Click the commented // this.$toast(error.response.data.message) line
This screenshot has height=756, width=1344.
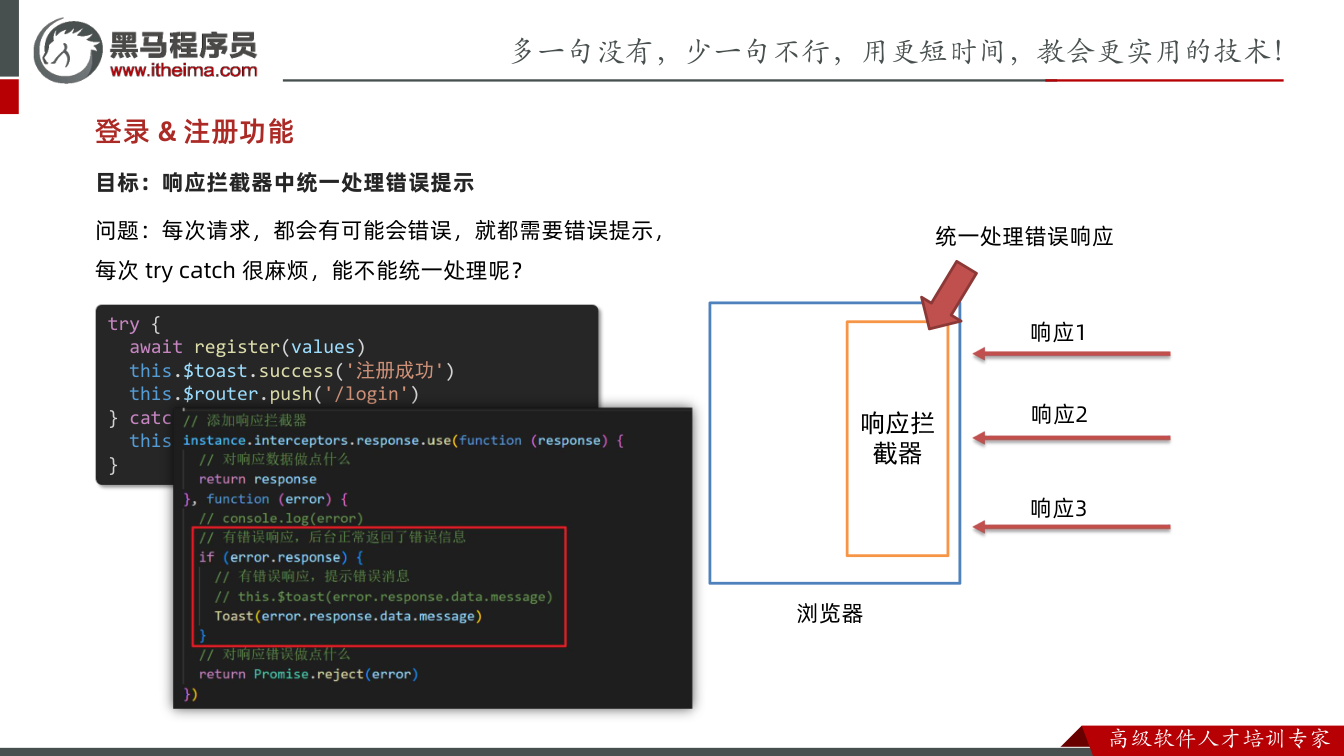click(x=383, y=596)
